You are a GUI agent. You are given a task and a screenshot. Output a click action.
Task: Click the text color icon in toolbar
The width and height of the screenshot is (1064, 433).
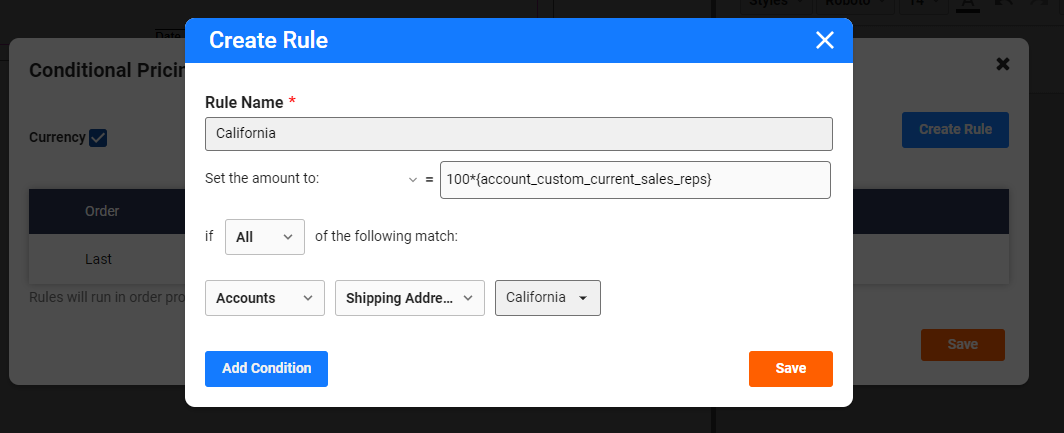click(x=968, y=4)
